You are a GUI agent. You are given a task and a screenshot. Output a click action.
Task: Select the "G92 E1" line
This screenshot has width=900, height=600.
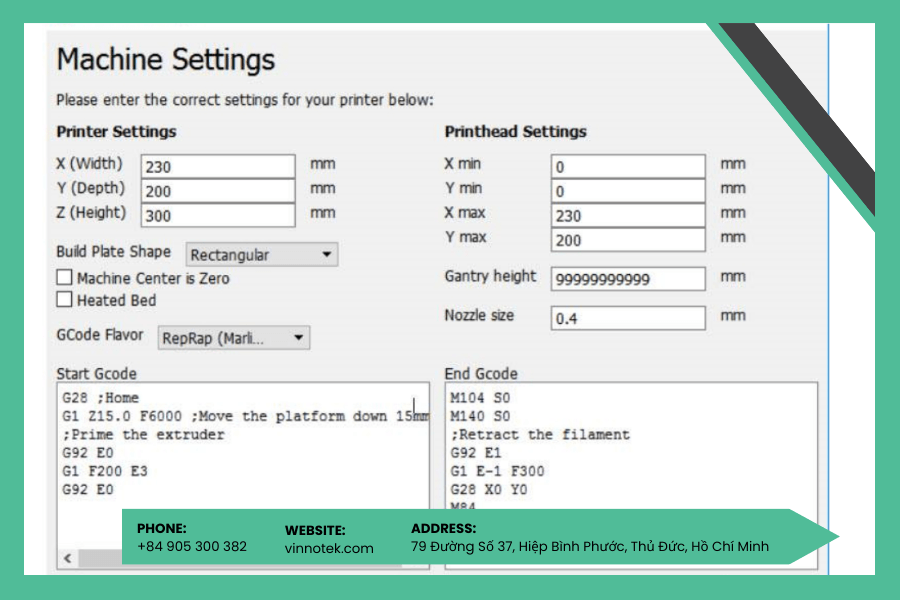pyautogui.click(x=476, y=452)
